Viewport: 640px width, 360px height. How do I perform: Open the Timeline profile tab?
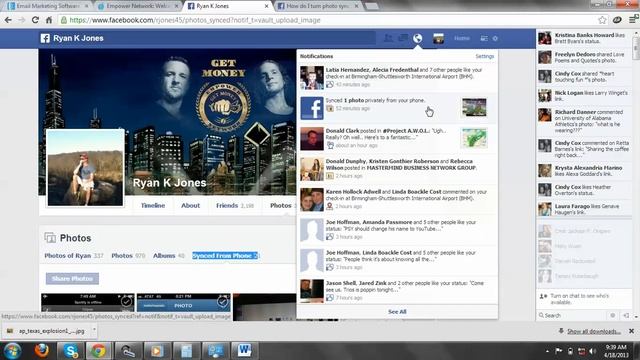153,205
